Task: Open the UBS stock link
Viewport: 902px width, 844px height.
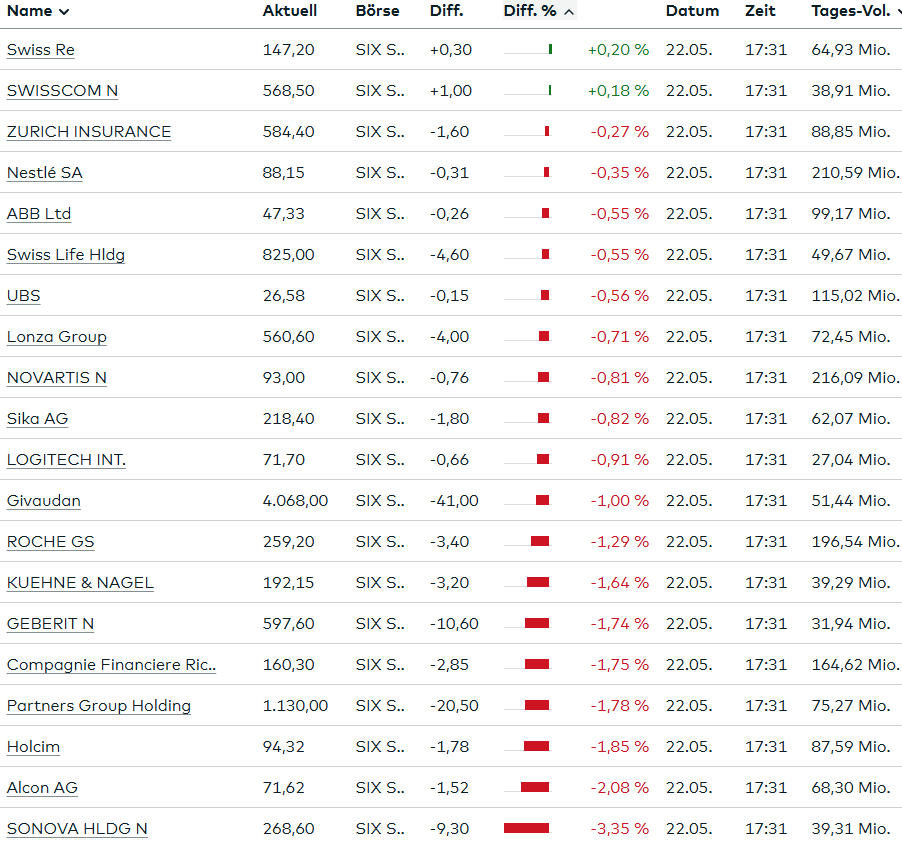Action: pyautogui.click(x=24, y=296)
